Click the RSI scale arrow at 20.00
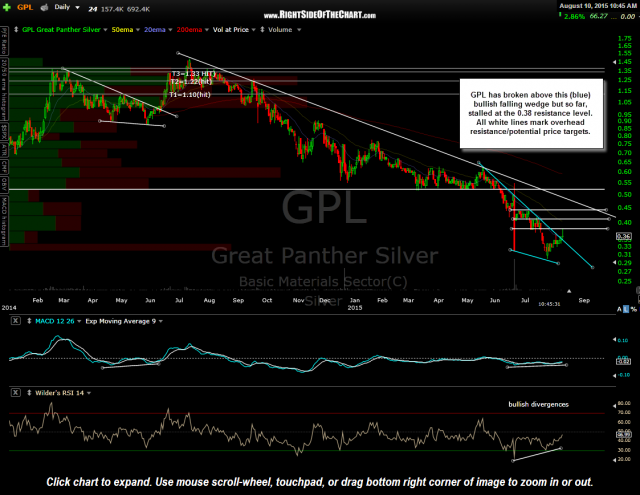Image resolution: width=640 pixels, height=495 pixels. coord(615,460)
